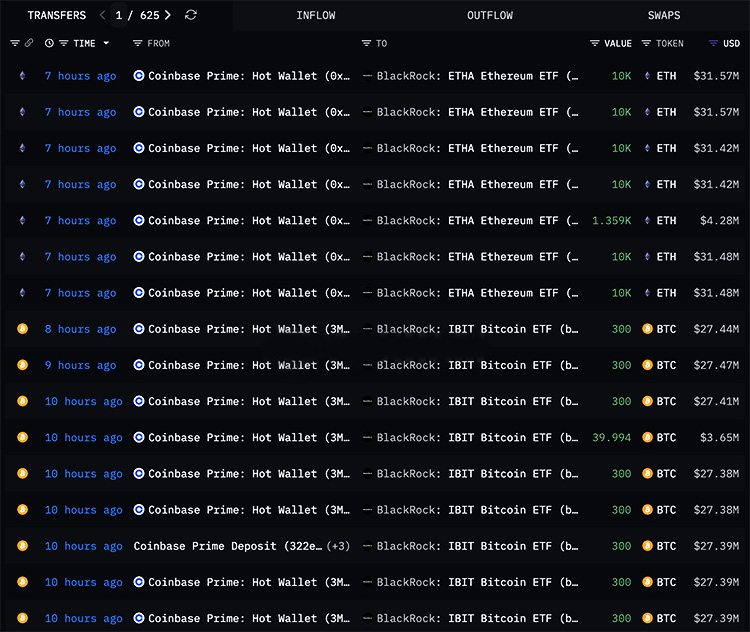Refresh the transfers list
This screenshot has width=750, height=632.
pos(191,15)
